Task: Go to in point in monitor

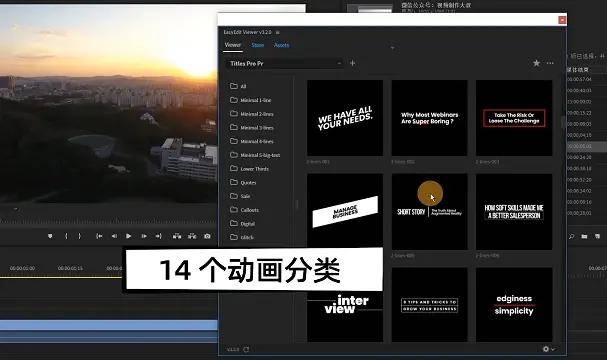Action: click(x=99, y=236)
